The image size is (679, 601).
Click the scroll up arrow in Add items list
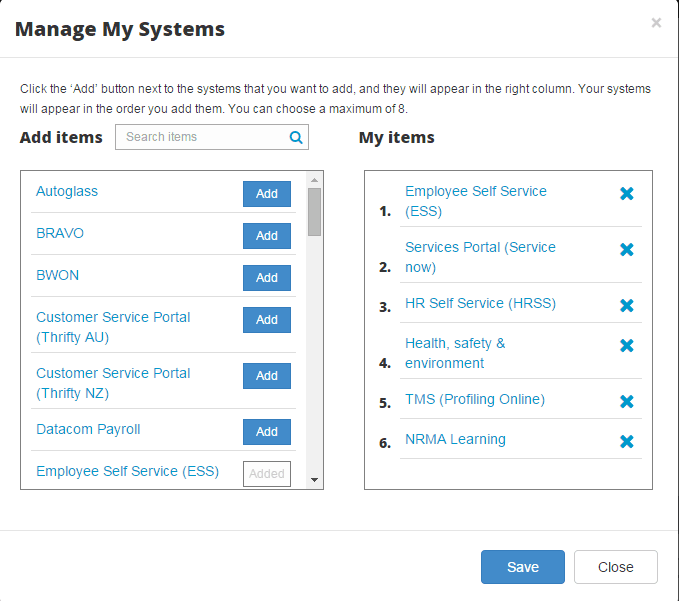(x=315, y=180)
